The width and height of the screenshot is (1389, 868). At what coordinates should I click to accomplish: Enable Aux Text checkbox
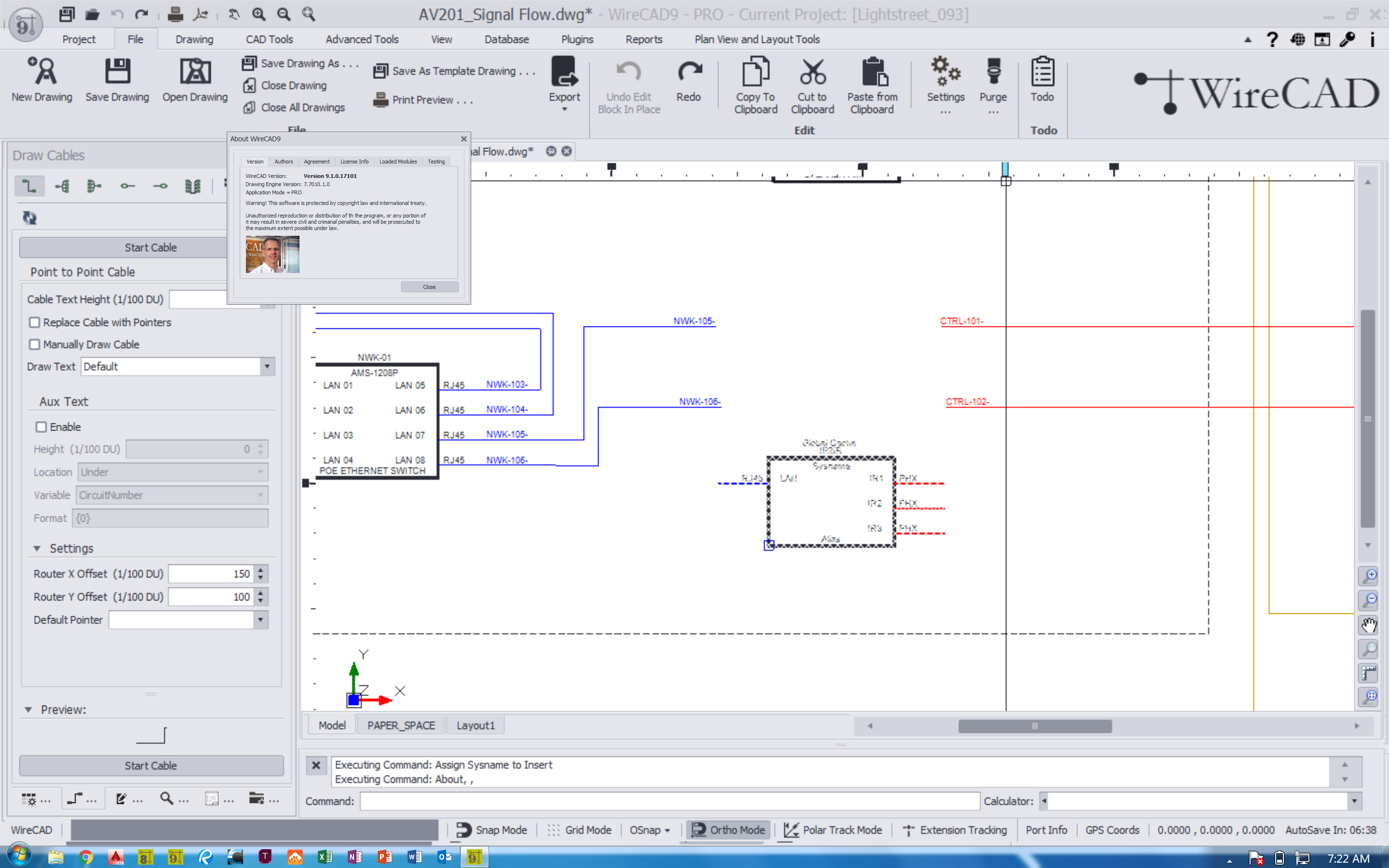pyautogui.click(x=41, y=427)
